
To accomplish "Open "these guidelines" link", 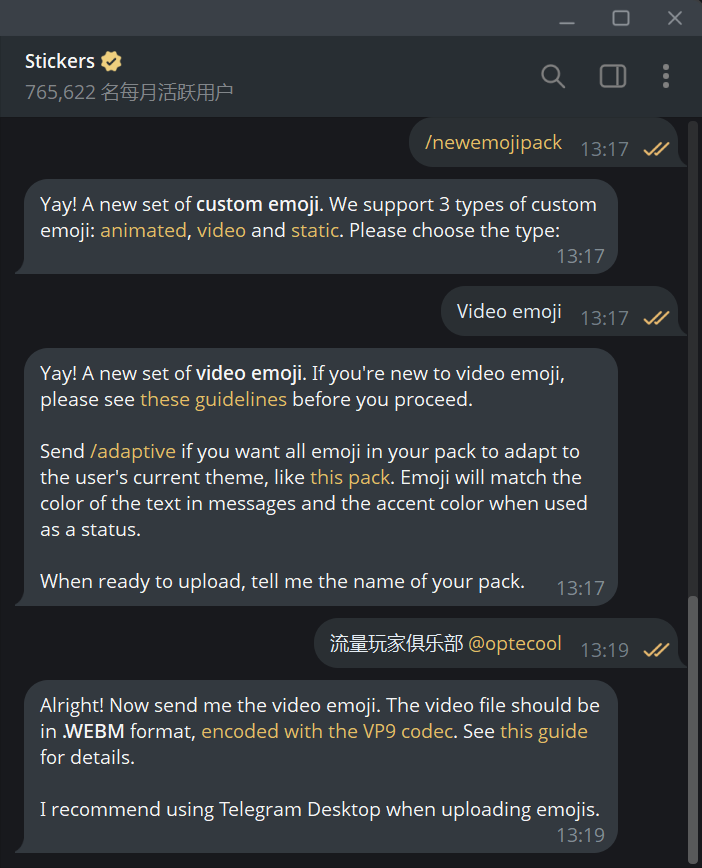I will pos(213,399).
